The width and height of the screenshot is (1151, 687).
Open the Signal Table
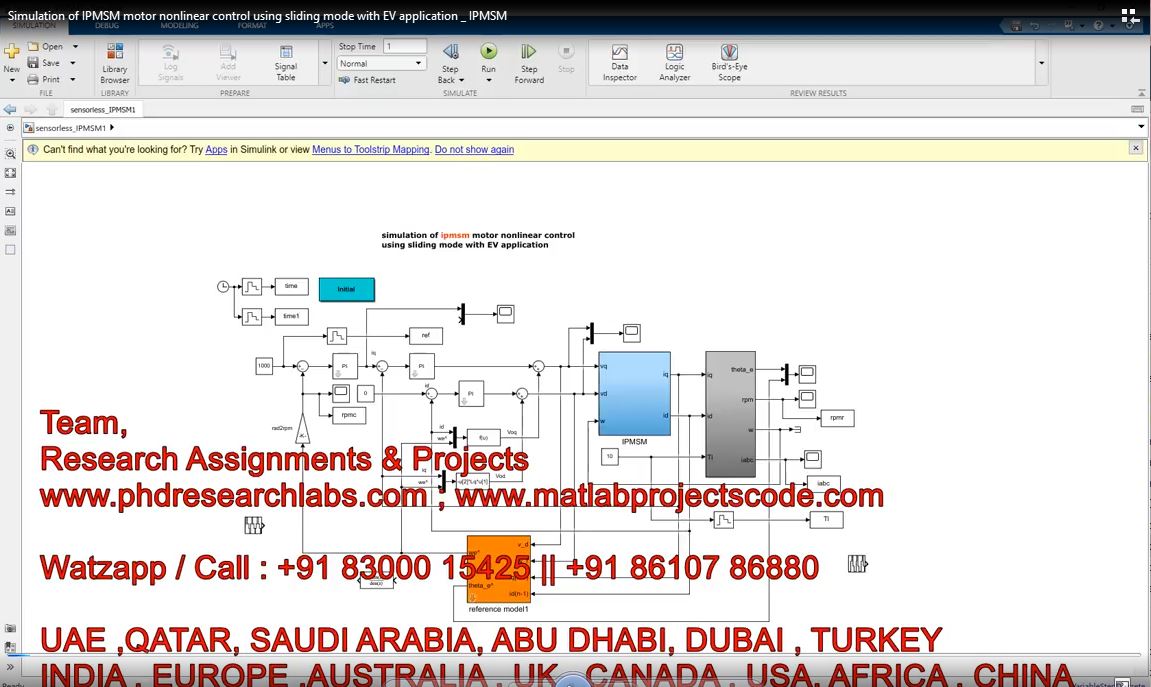(x=286, y=62)
